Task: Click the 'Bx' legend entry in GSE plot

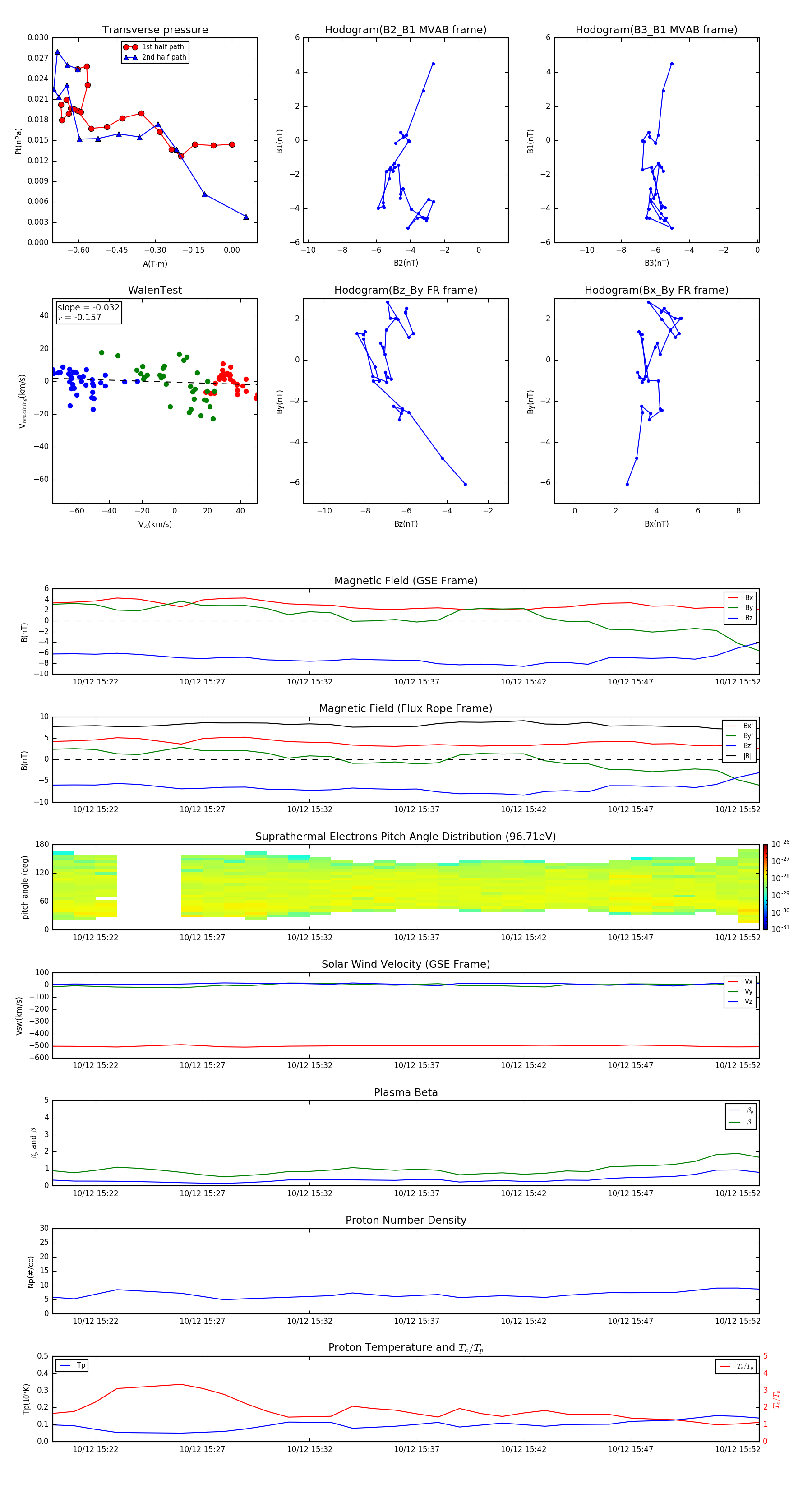Action: 740,598
